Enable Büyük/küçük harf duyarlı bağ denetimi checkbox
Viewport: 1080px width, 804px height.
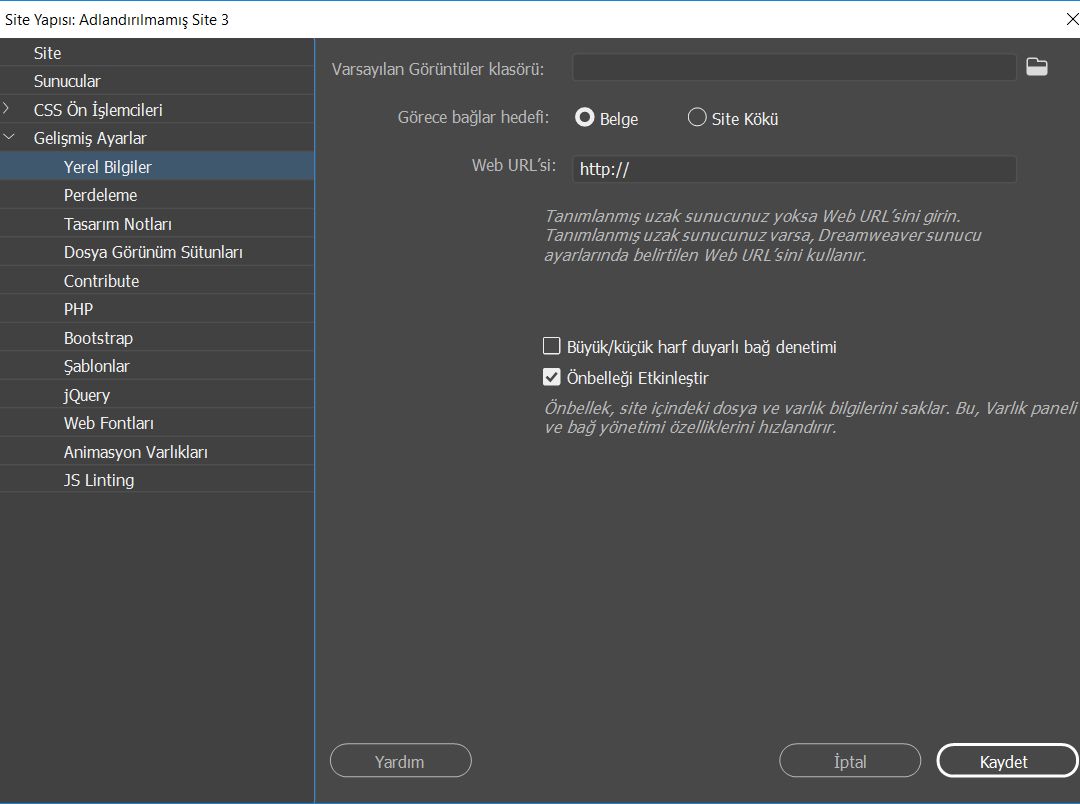(x=551, y=347)
